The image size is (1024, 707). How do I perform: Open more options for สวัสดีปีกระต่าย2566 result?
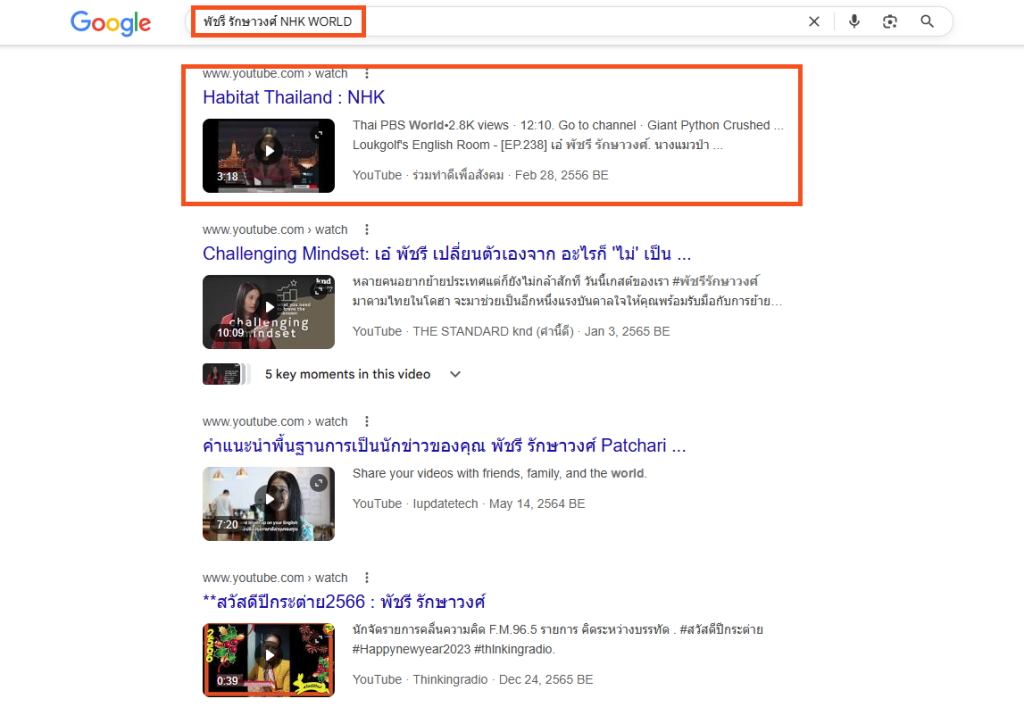[367, 578]
